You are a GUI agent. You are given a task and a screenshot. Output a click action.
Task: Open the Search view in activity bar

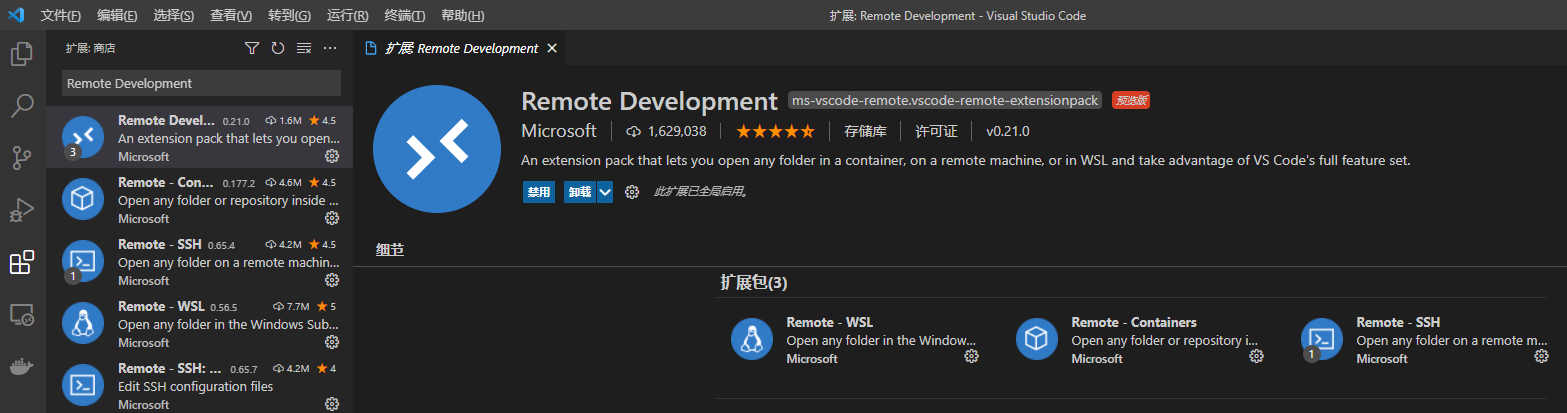[x=22, y=105]
